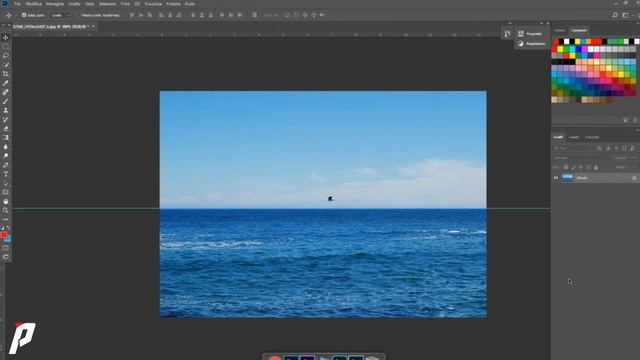The image size is (640, 360).
Task: Select the Dodge tool
Action: [5, 156]
